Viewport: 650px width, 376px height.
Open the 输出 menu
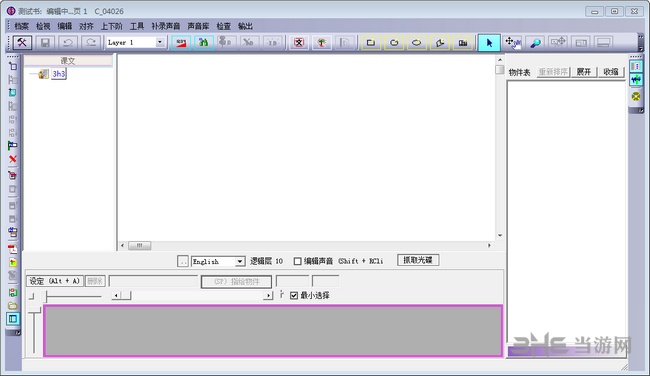245,26
